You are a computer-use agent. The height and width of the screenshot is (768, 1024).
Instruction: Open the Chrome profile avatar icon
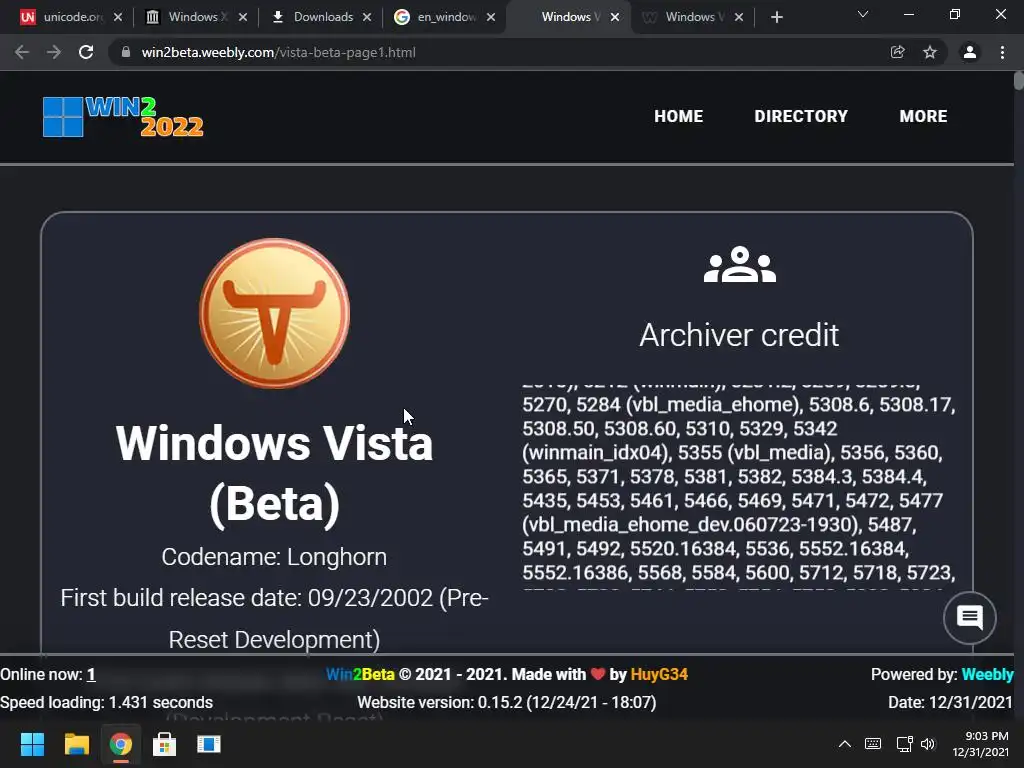tap(970, 52)
